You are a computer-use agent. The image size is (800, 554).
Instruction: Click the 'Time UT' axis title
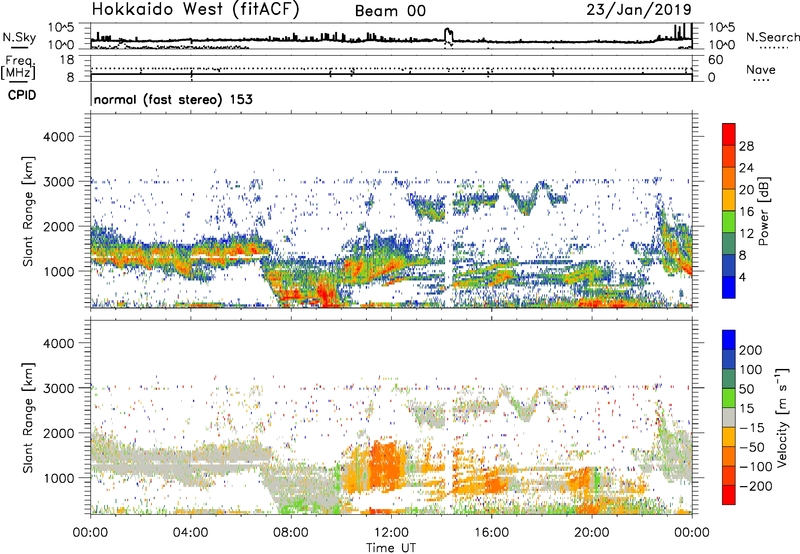(x=391, y=548)
